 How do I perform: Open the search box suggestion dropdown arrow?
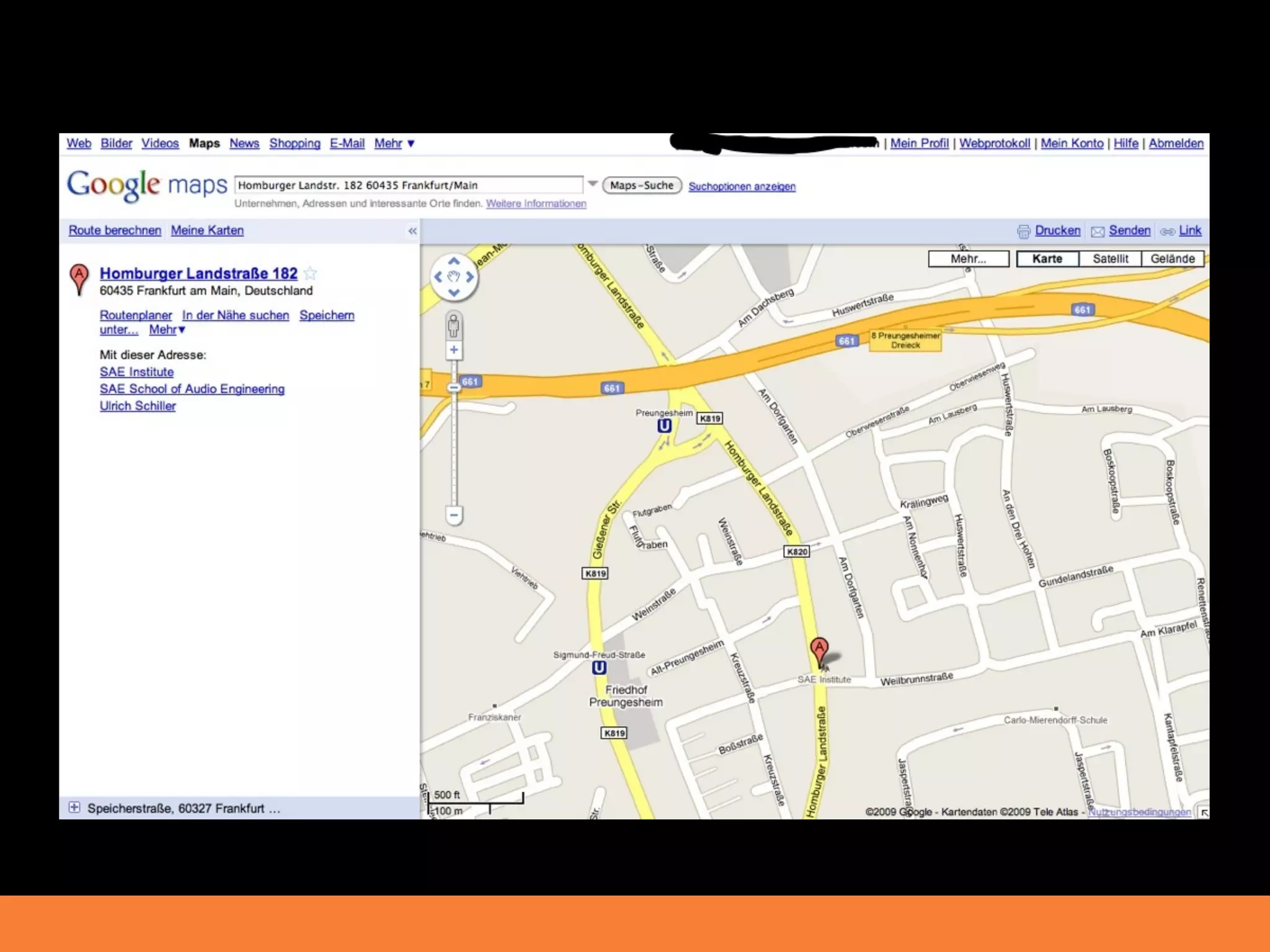tap(592, 184)
